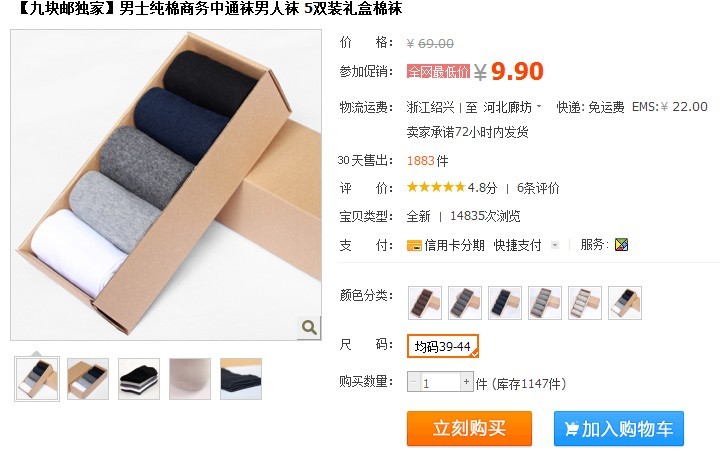Click the 加入购物车 add to cart button
Viewport: 720px width, 461px height.
(619, 428)
